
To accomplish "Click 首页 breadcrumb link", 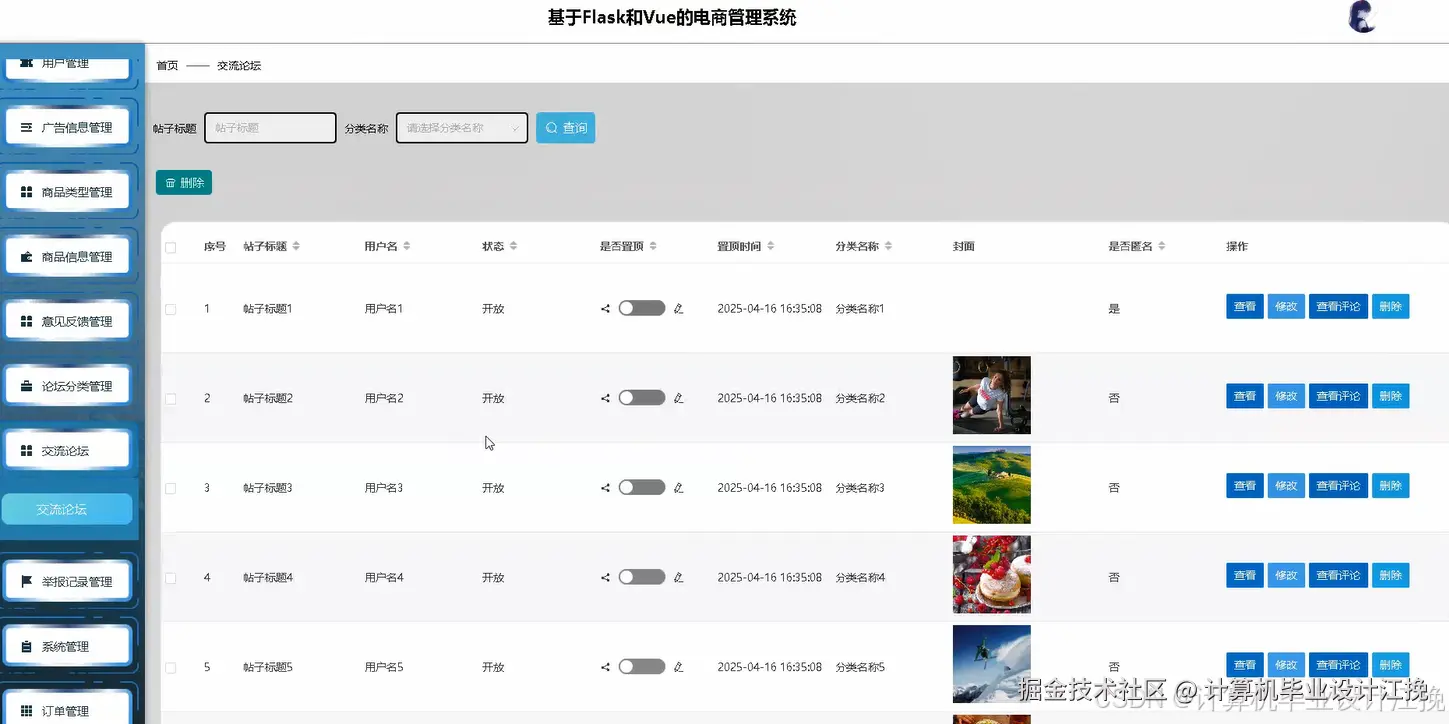I will coord(167,65).
